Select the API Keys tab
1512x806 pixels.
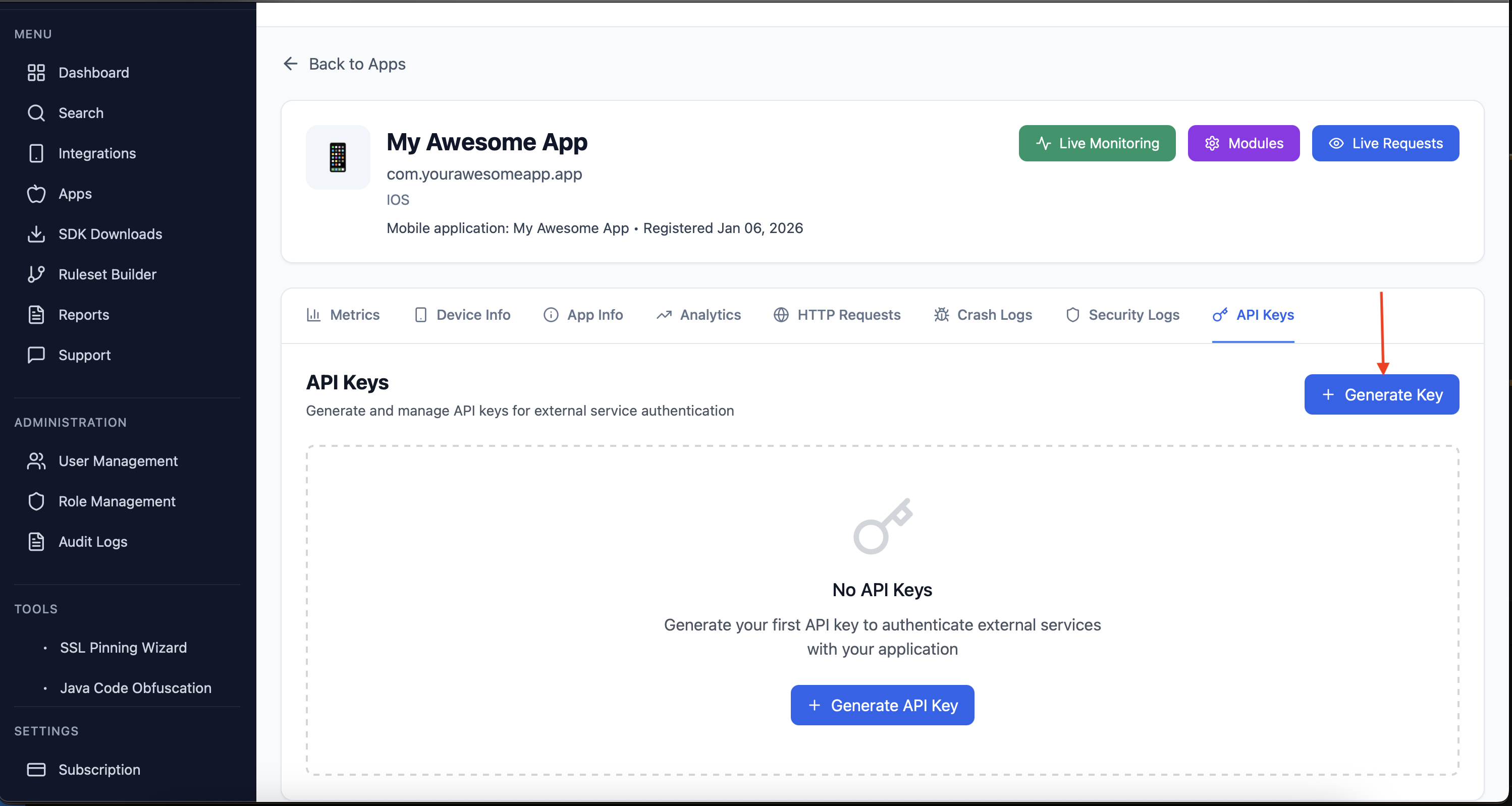click(x=1253, y=315)
